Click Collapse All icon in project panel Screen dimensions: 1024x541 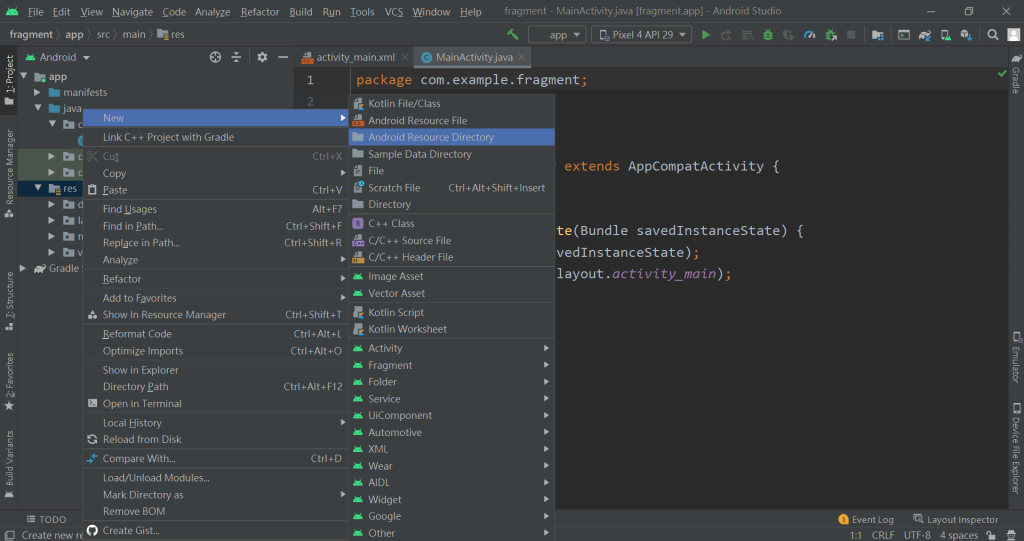(236, 57)
